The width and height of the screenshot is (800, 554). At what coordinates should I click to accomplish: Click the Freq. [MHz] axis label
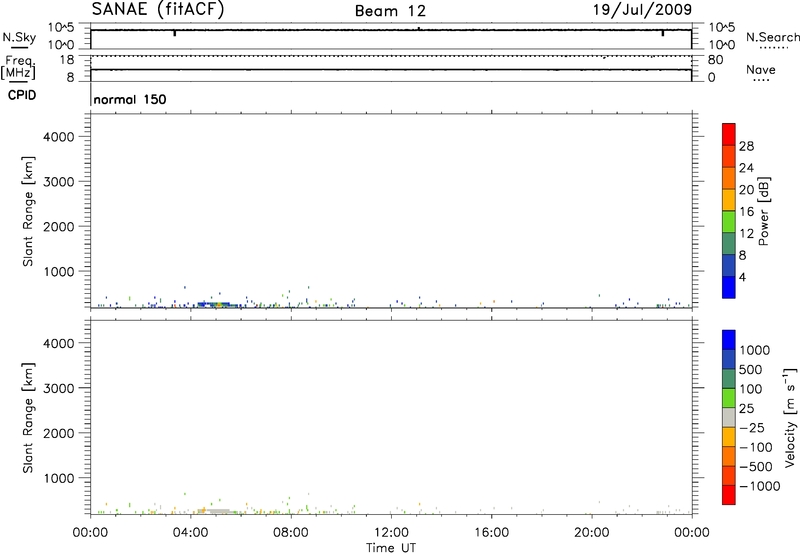[18, 68]
